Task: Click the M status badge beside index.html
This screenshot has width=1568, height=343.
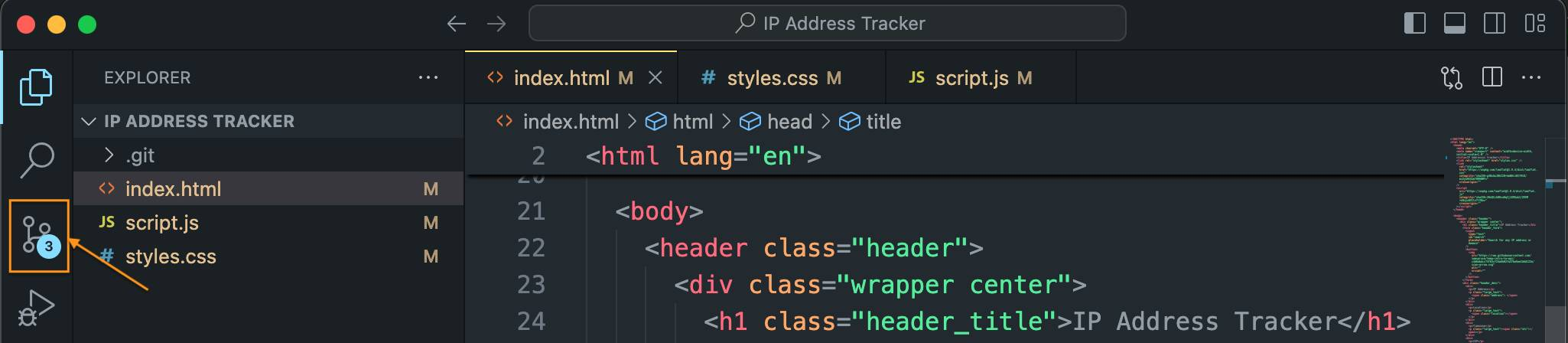Action: coord(431,189)
